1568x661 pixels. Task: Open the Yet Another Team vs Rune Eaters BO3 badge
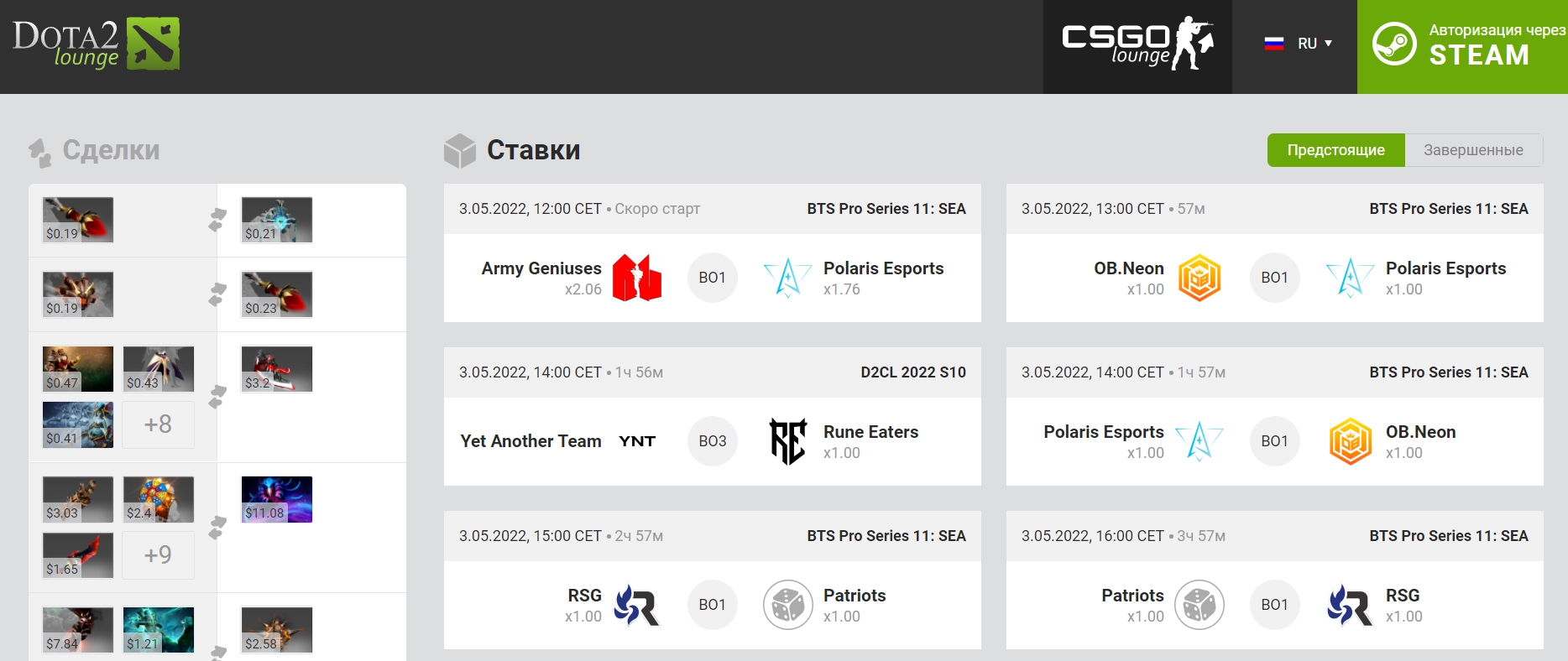coord(713,441)
